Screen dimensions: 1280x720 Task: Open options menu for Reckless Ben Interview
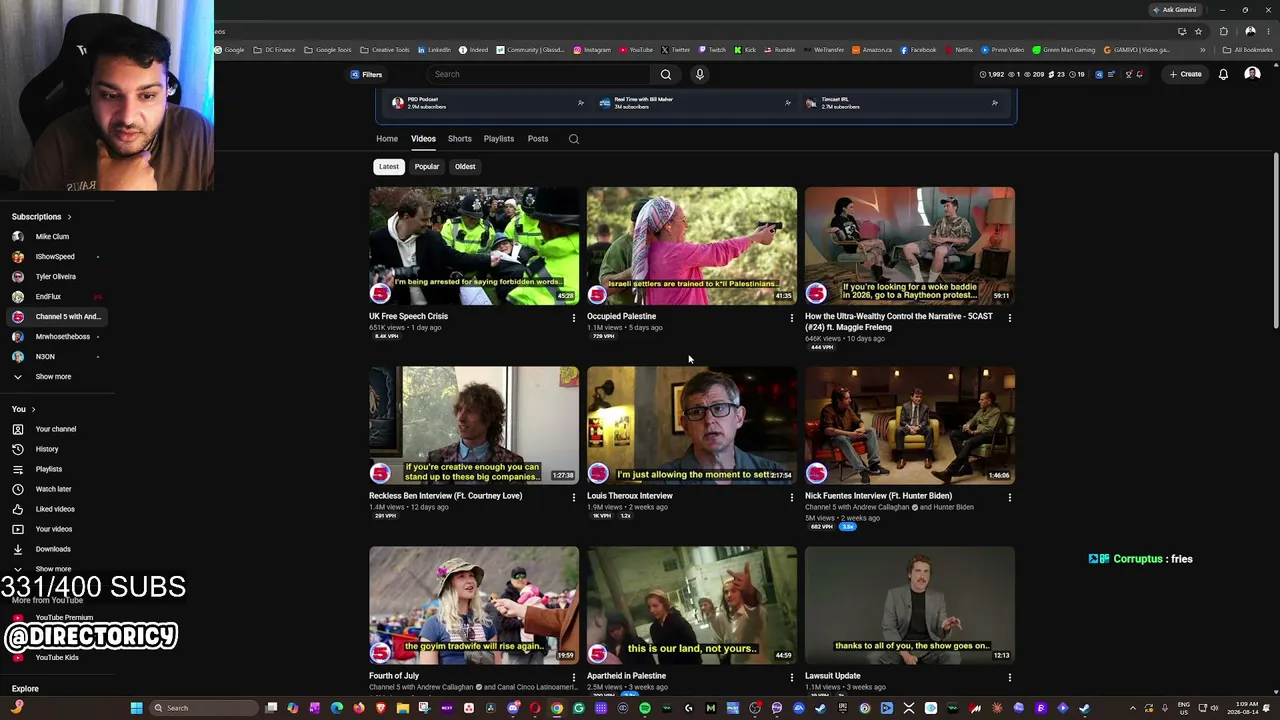pos(574,497)
